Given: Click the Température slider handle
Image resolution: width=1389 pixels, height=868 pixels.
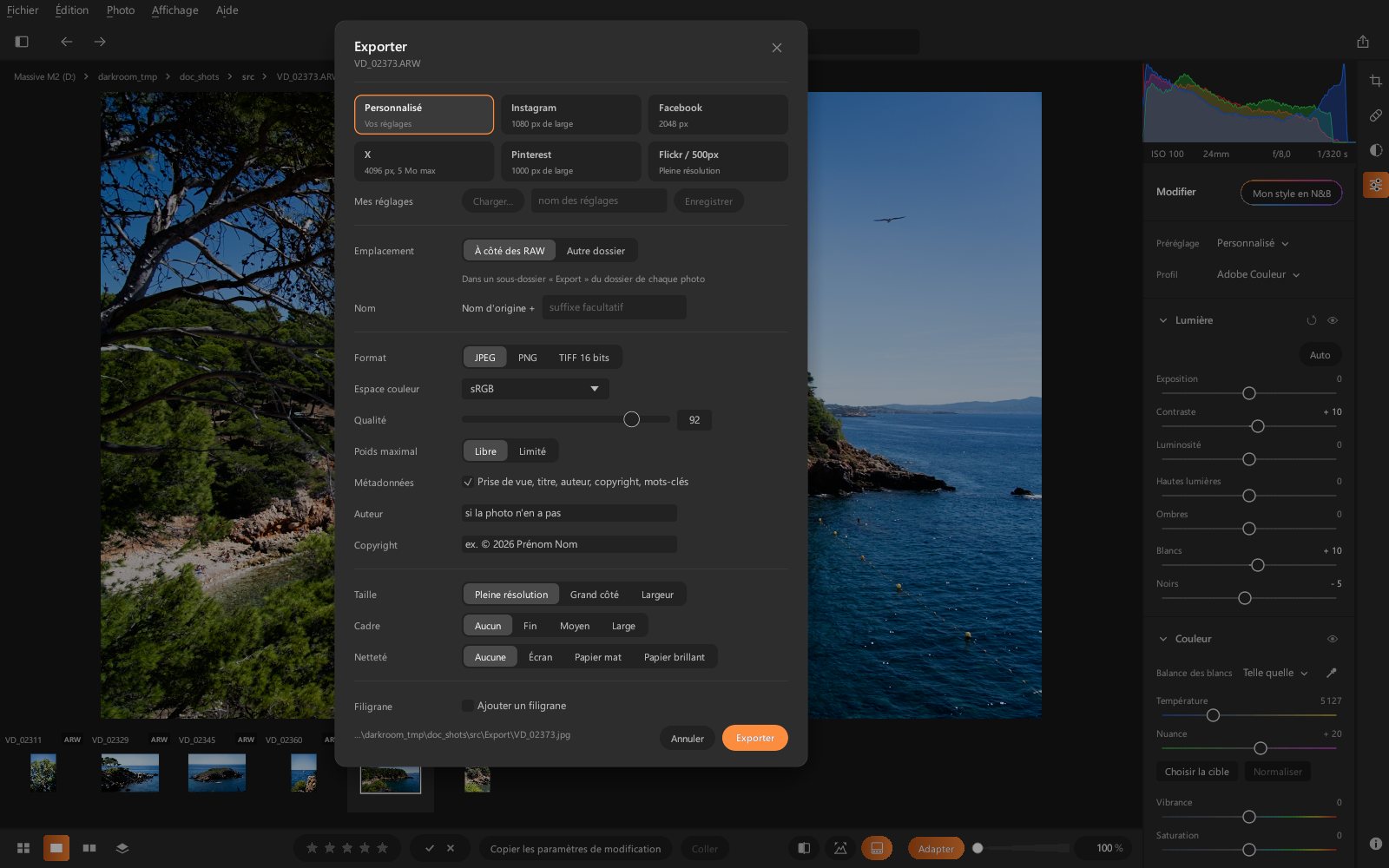Looking at the screenshot, I should tap(1214, 715).
